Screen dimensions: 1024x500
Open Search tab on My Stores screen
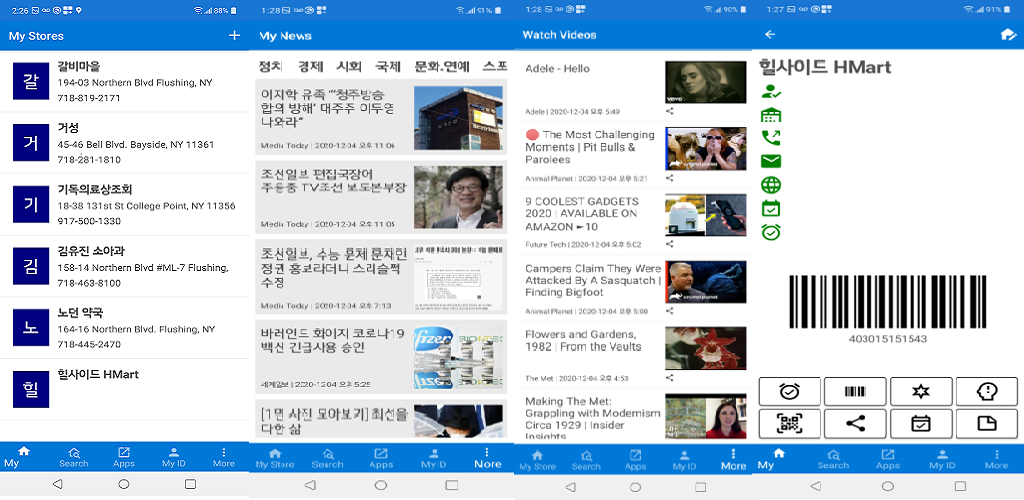tap(74, 457)
